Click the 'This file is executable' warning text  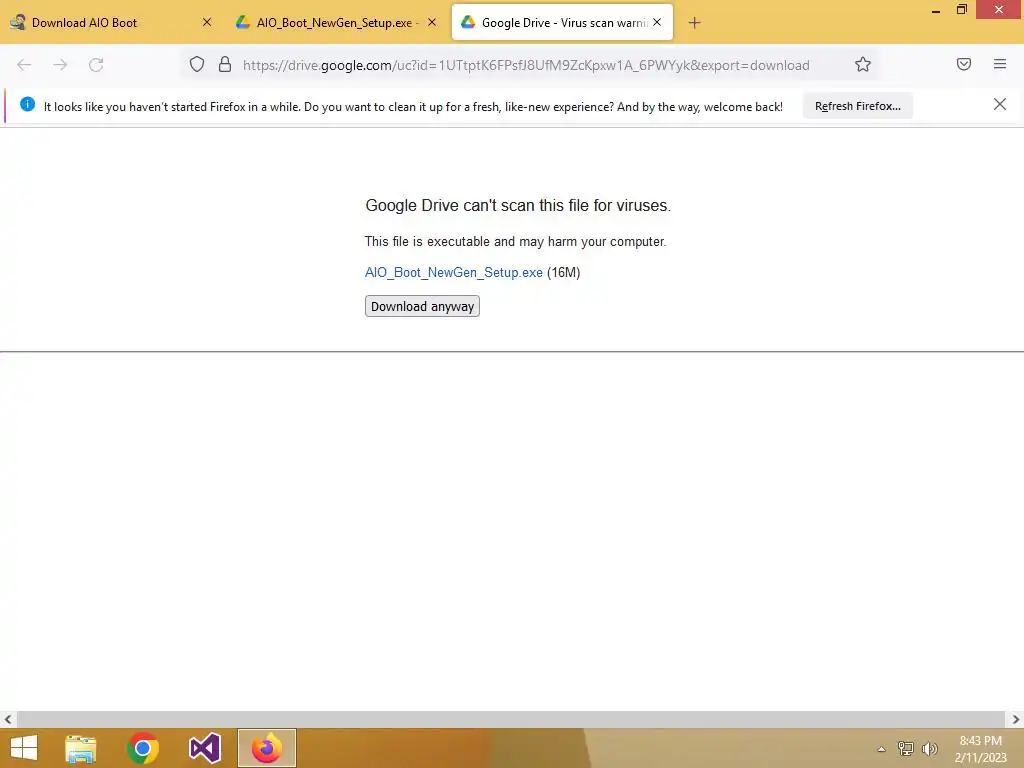click(515, 242)
